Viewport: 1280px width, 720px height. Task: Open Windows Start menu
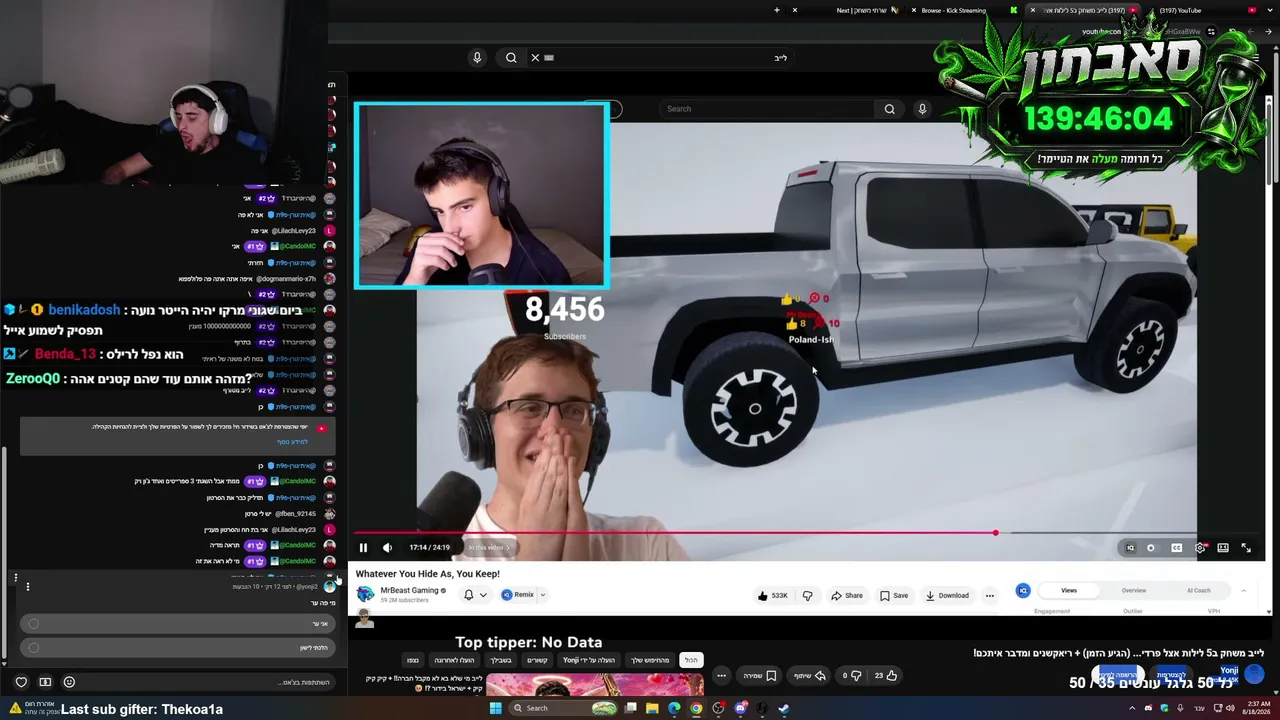pos(495,709)
